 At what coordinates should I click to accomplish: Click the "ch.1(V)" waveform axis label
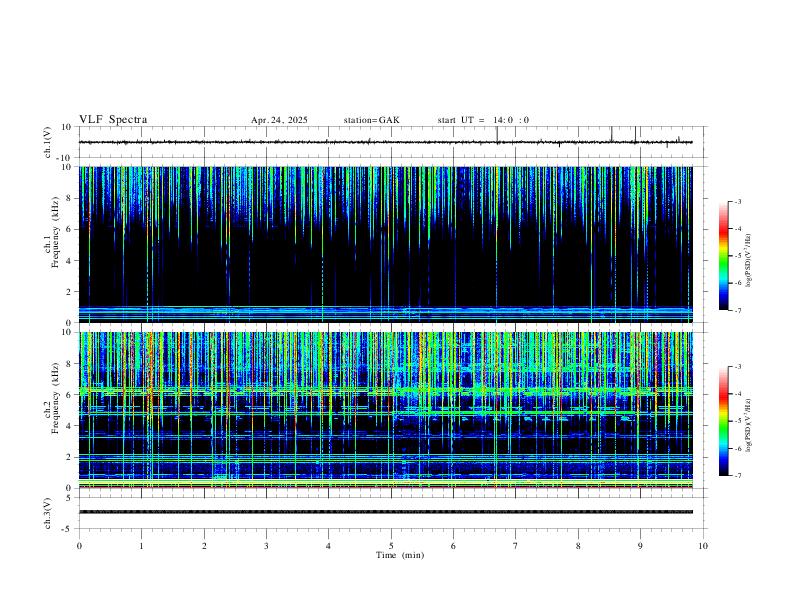(x=48, y=142)
